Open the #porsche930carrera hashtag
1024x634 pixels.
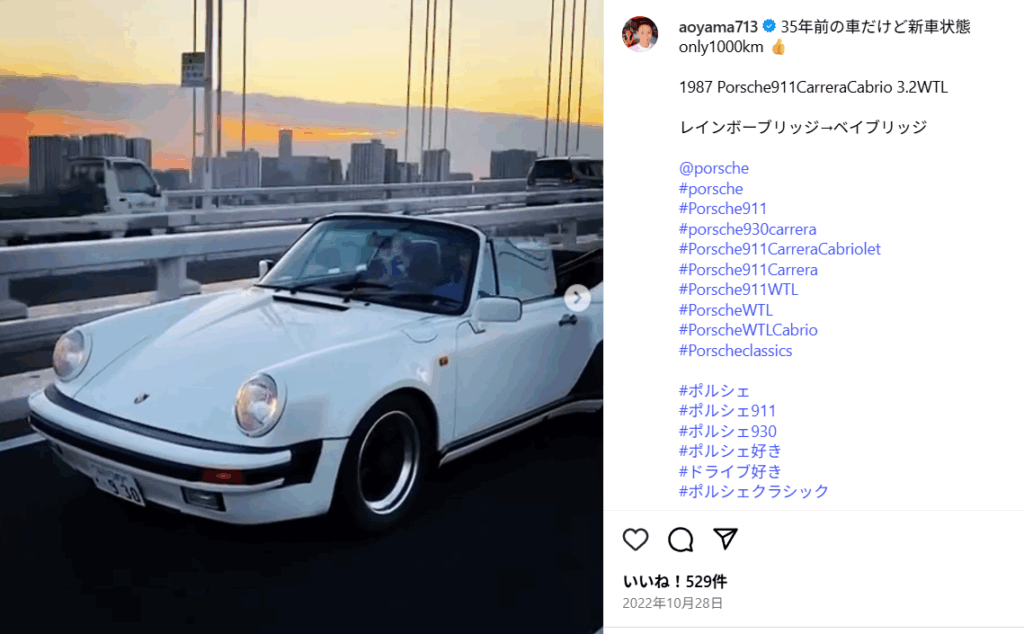click(747, 229)
